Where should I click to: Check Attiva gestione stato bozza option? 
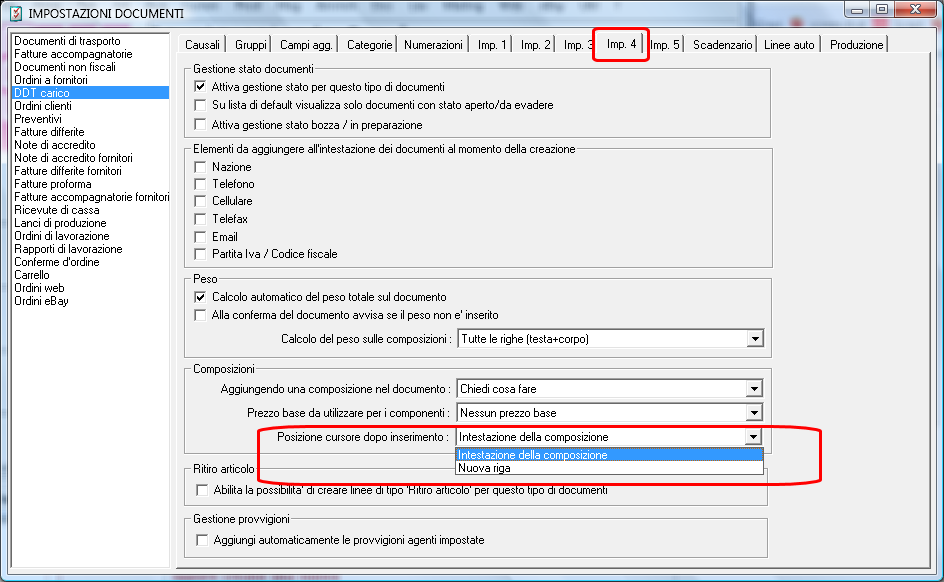[x=200, y=125]
